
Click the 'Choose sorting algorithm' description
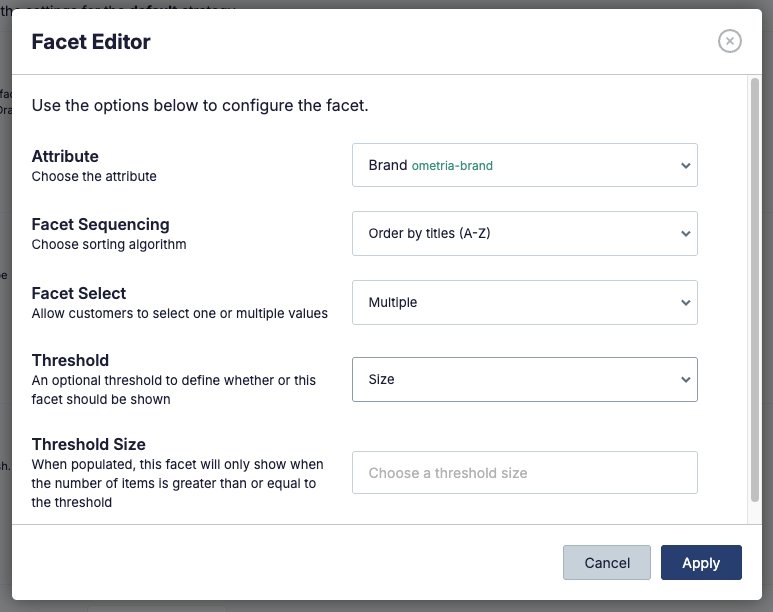point(109,245)
